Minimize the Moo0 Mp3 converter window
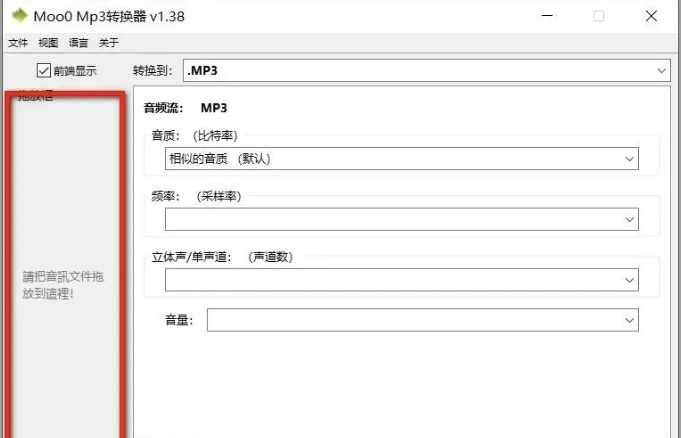 pyautogui.click(x=547, y=17)
